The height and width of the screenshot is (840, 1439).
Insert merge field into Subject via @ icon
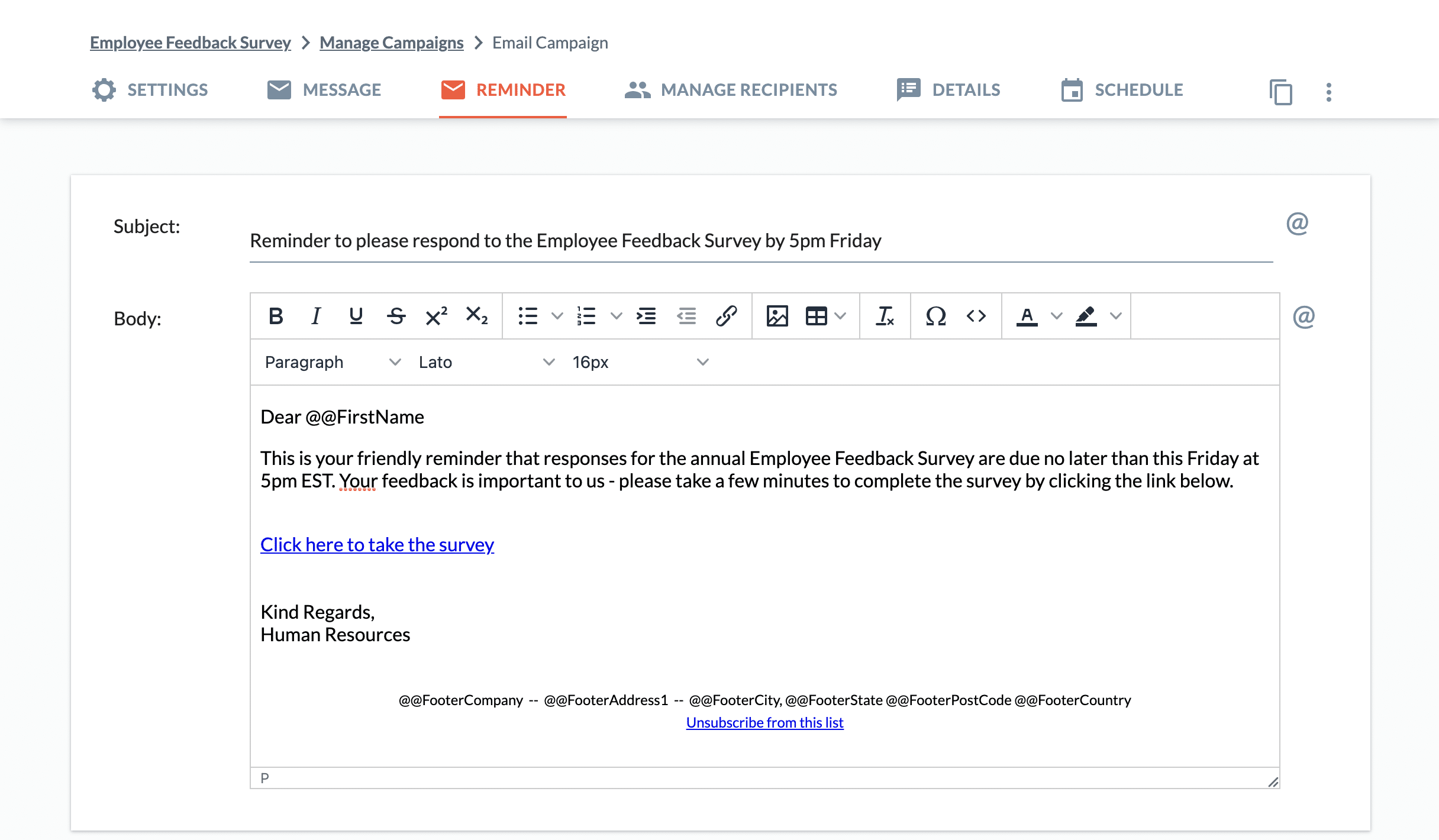click(1297, 224)
